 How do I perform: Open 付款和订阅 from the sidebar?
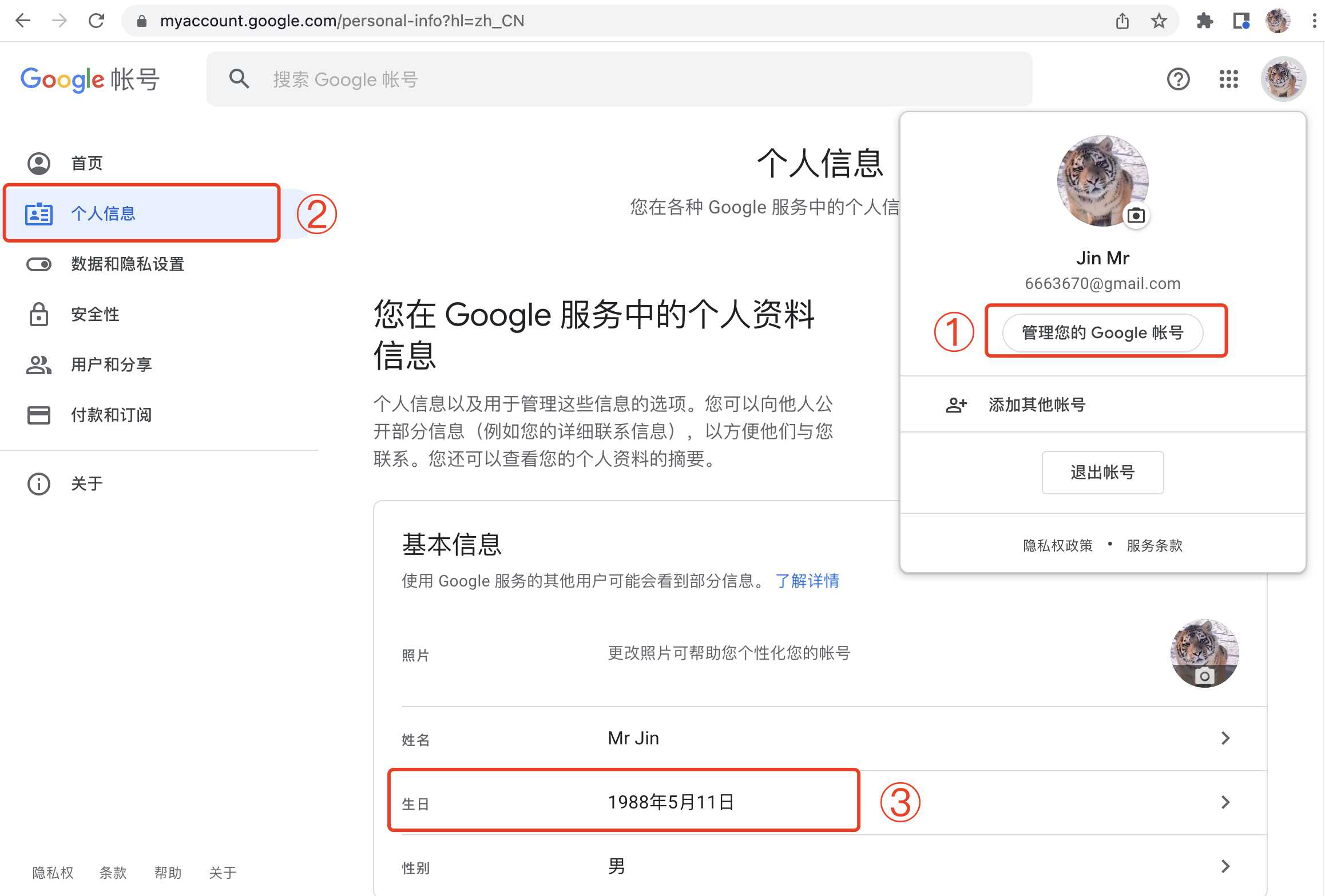tap(111, 415)
